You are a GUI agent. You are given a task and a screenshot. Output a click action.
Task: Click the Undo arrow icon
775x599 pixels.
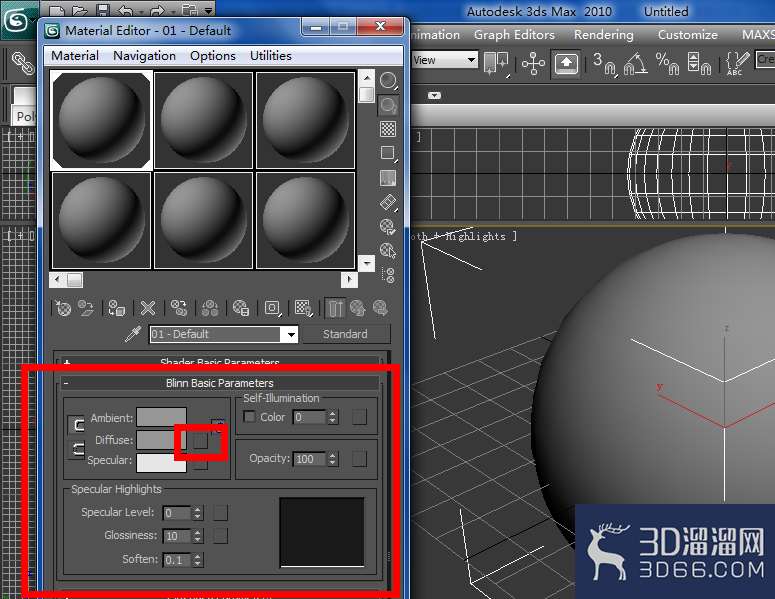click(127, 10)
